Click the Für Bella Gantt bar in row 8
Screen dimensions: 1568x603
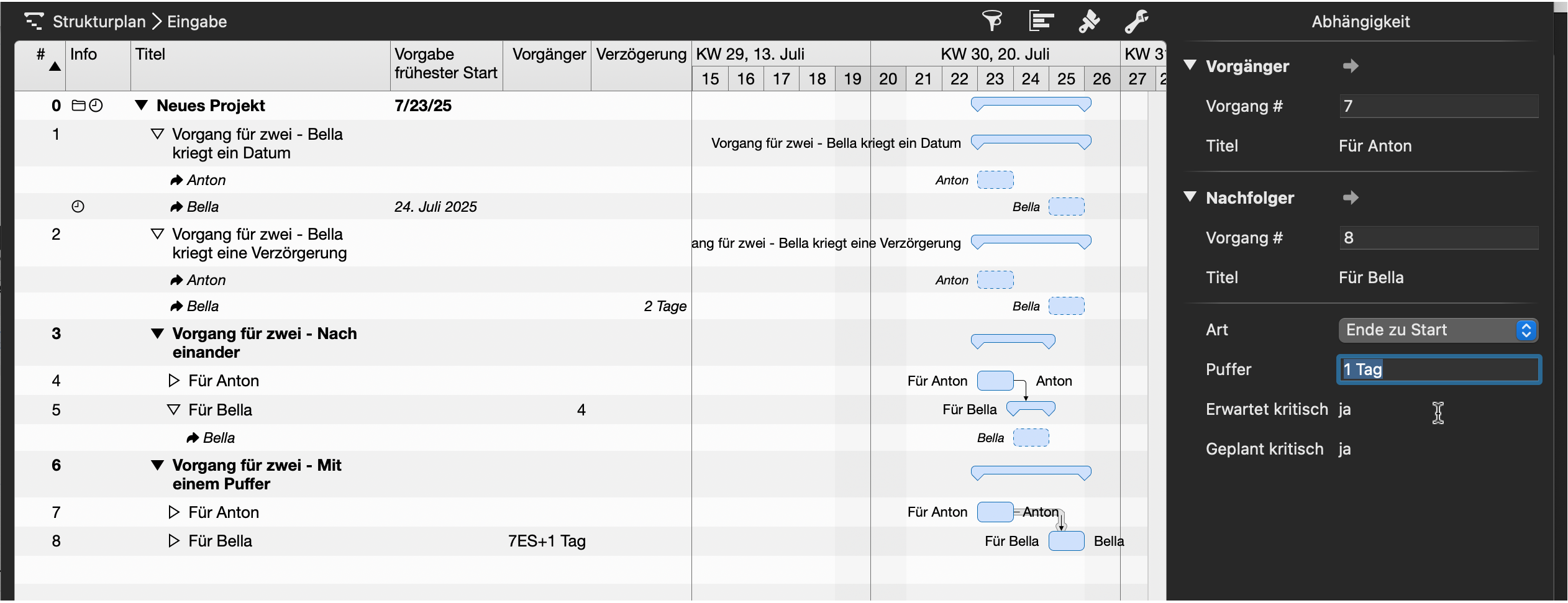point(1067,541)
